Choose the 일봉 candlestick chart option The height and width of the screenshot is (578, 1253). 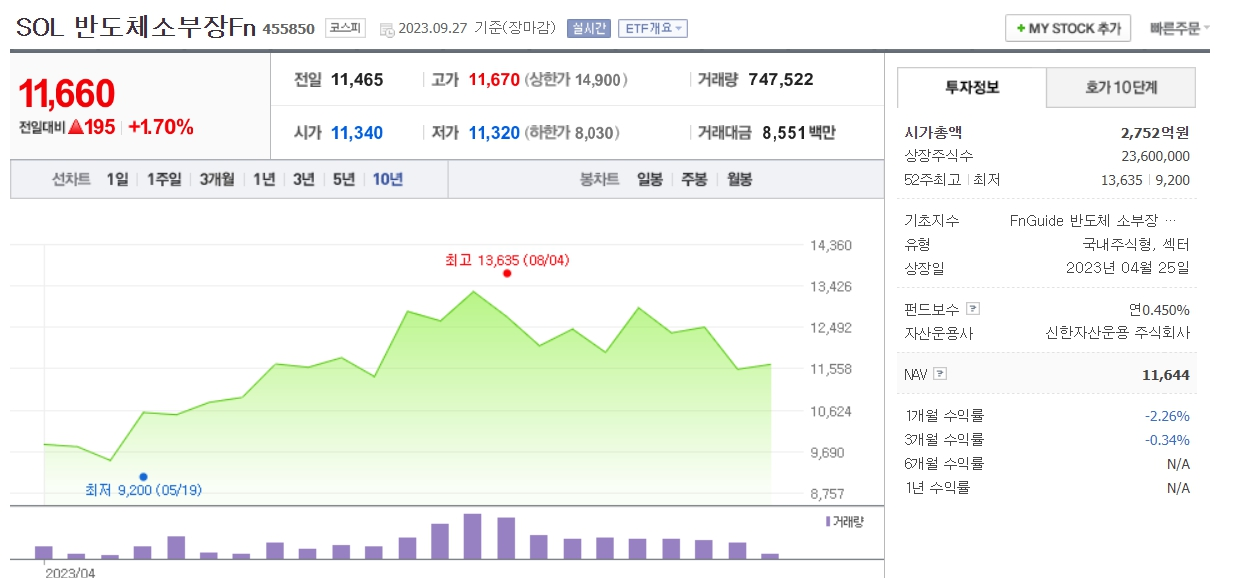(649, 179)
